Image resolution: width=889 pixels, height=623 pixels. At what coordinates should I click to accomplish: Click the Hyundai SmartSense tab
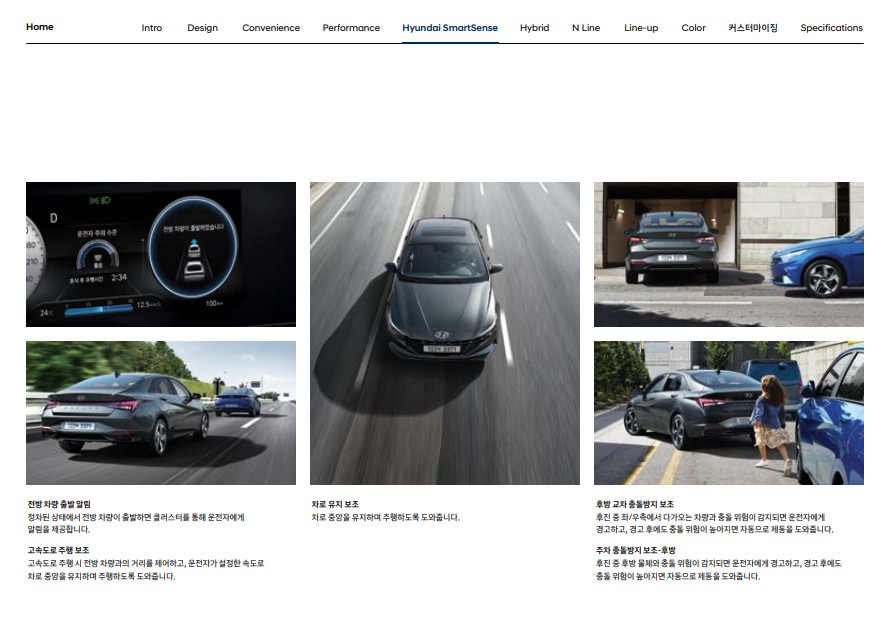pos(450,28)
